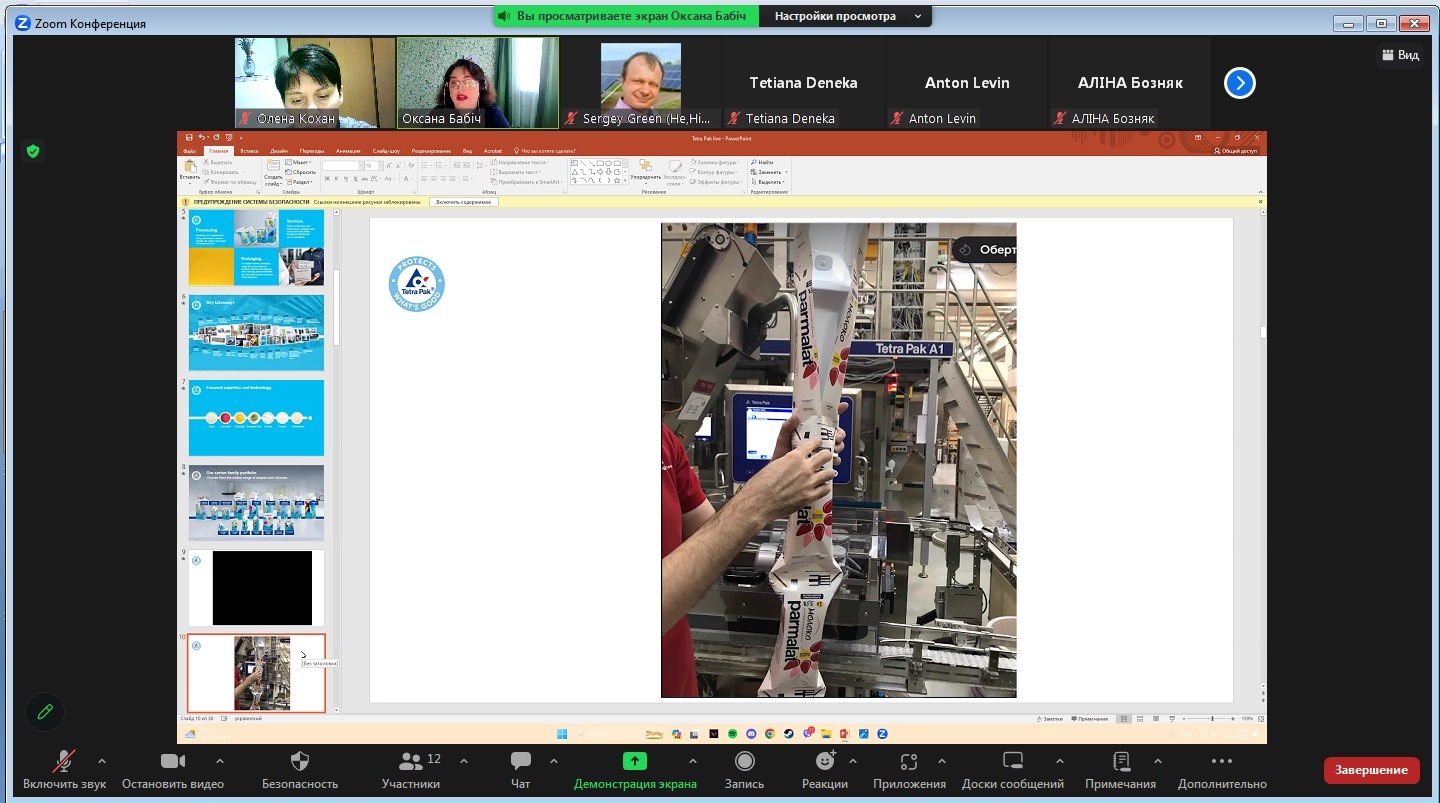Image resolution: width=1440 pixels, height=803 pixels.
Task: Open Приложения apps panel
Action: click(908, 763)
